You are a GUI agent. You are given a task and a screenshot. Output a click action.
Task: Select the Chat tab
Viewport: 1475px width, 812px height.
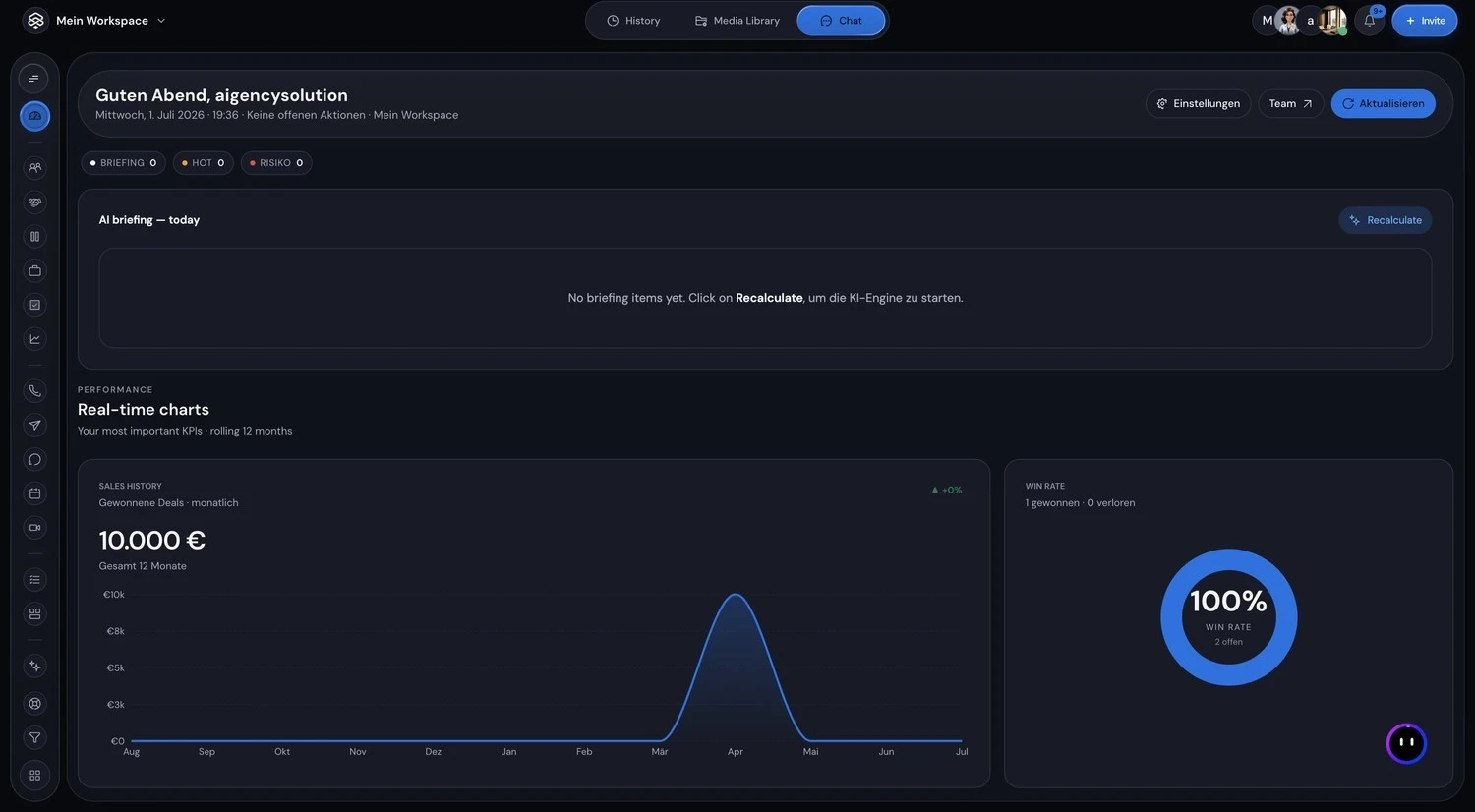pyautogui.click(x=841, y=21)
